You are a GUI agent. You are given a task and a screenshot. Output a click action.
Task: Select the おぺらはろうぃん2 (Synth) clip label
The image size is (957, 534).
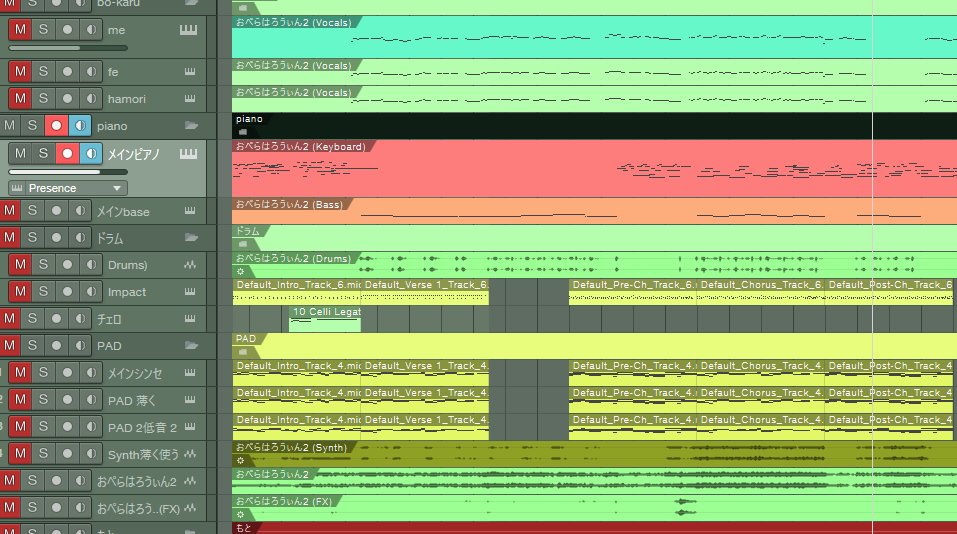291,447
